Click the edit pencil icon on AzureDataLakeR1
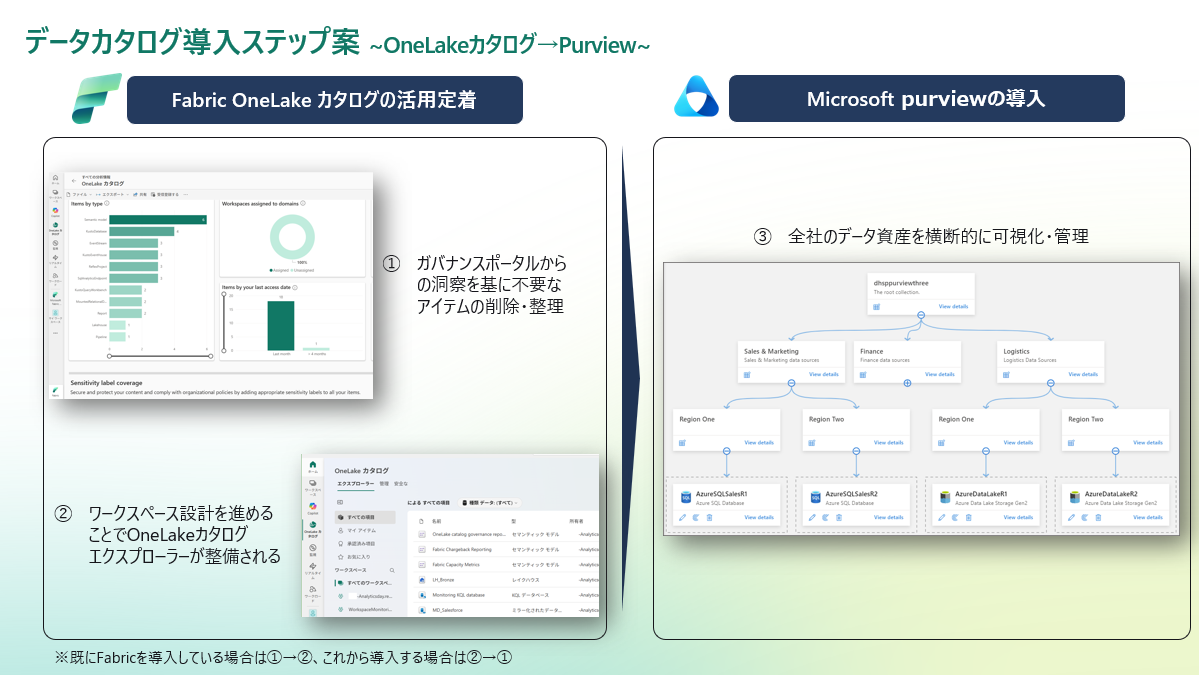 pos(941,518)
